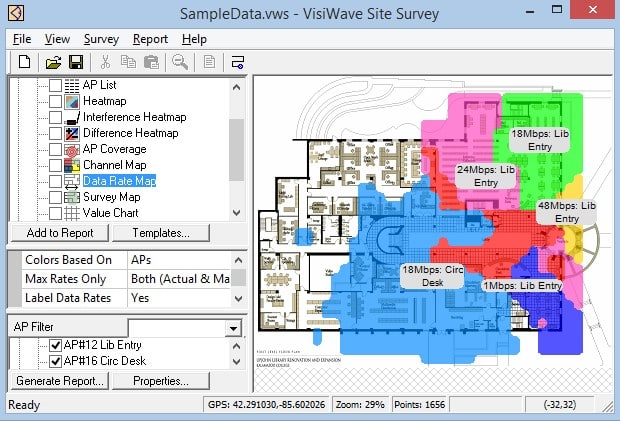
Task: Check the AP Coverage checkbox
Action: (55, 149)
